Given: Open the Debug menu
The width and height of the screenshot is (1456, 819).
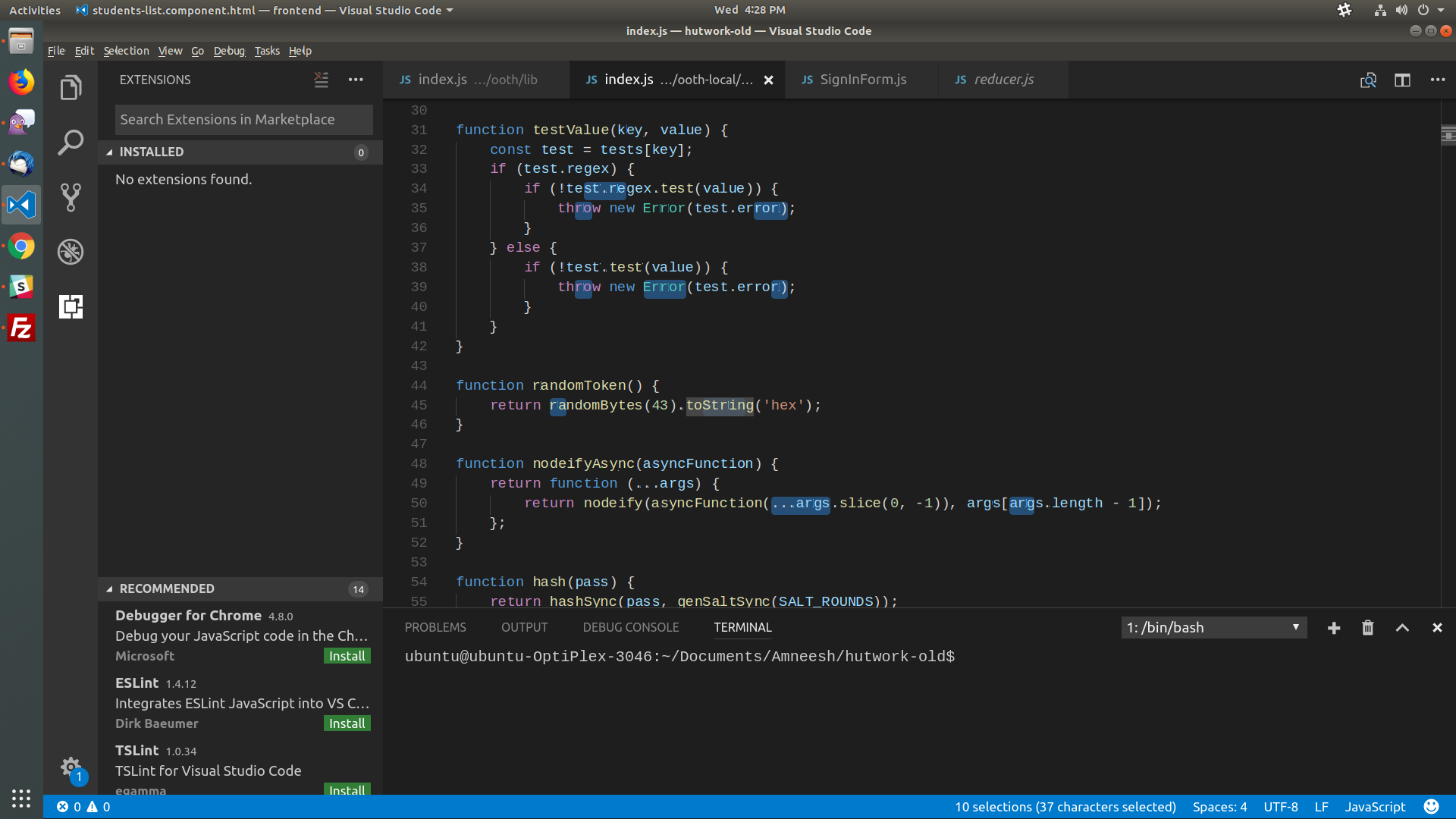Looking at the screenshot, I should 229,51.
